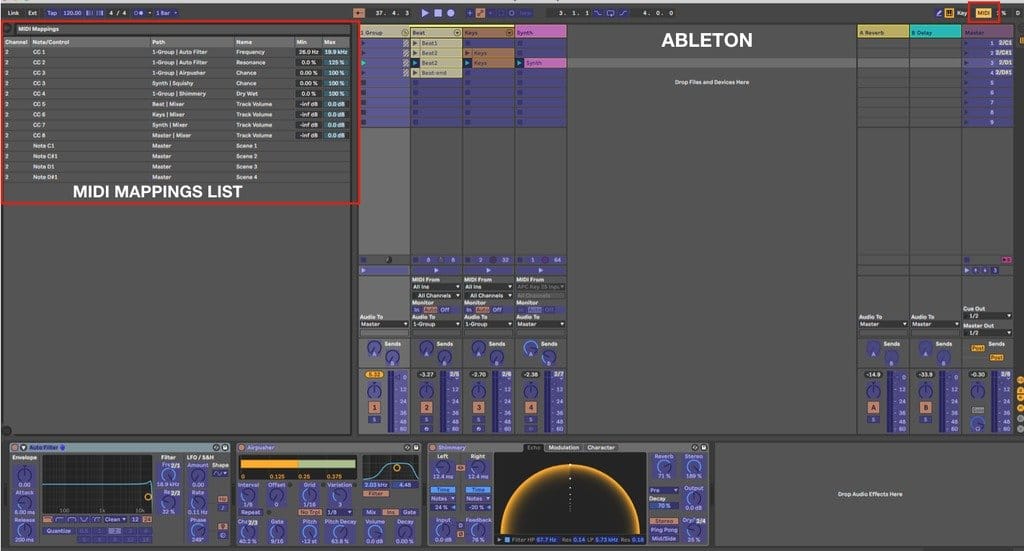Open the 1 Bar quantization dropdown
Image resolution: width=1024 pixels, height=551 pixels.
pyautogui.click(x=167, y=12)
